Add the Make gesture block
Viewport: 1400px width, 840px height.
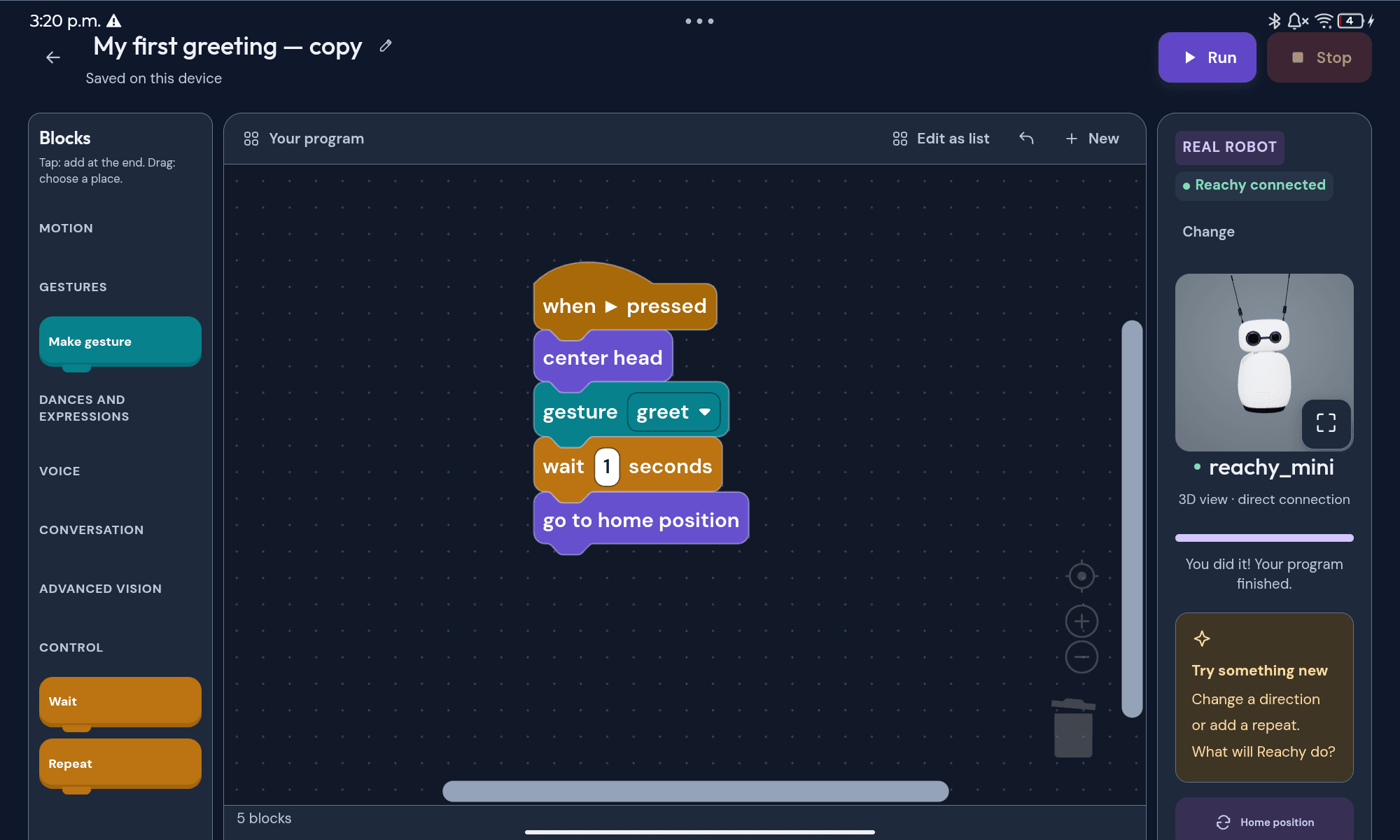[120, 342]
